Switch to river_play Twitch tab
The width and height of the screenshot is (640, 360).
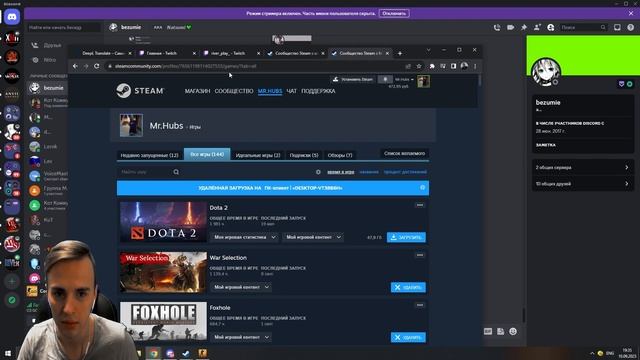click(230, 53)
